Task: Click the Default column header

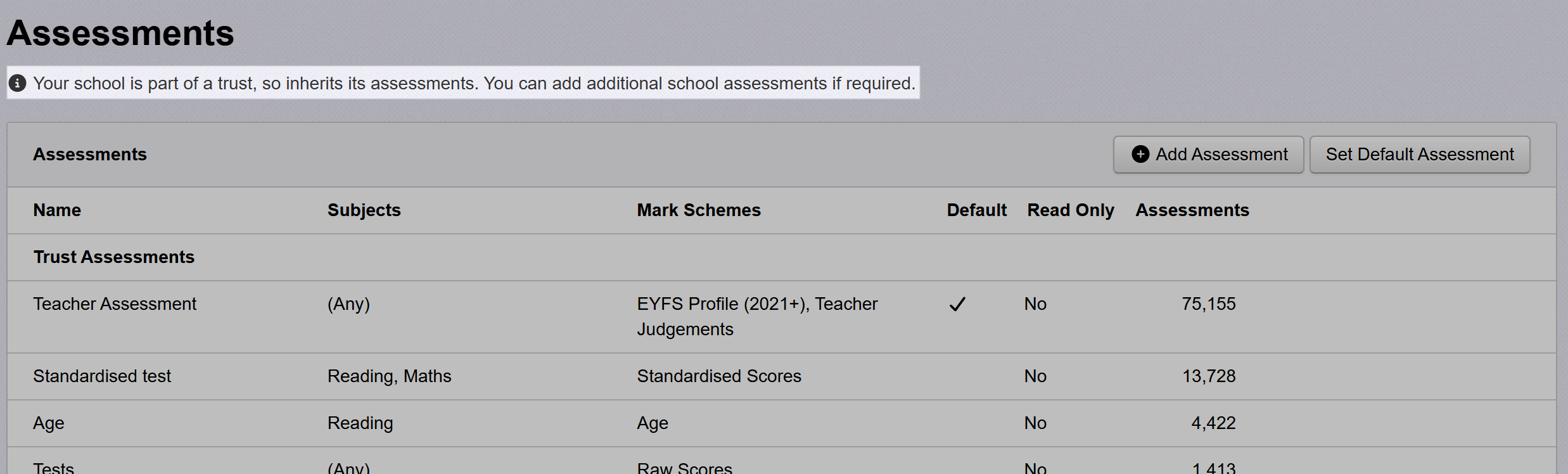Action: [976, 210]
